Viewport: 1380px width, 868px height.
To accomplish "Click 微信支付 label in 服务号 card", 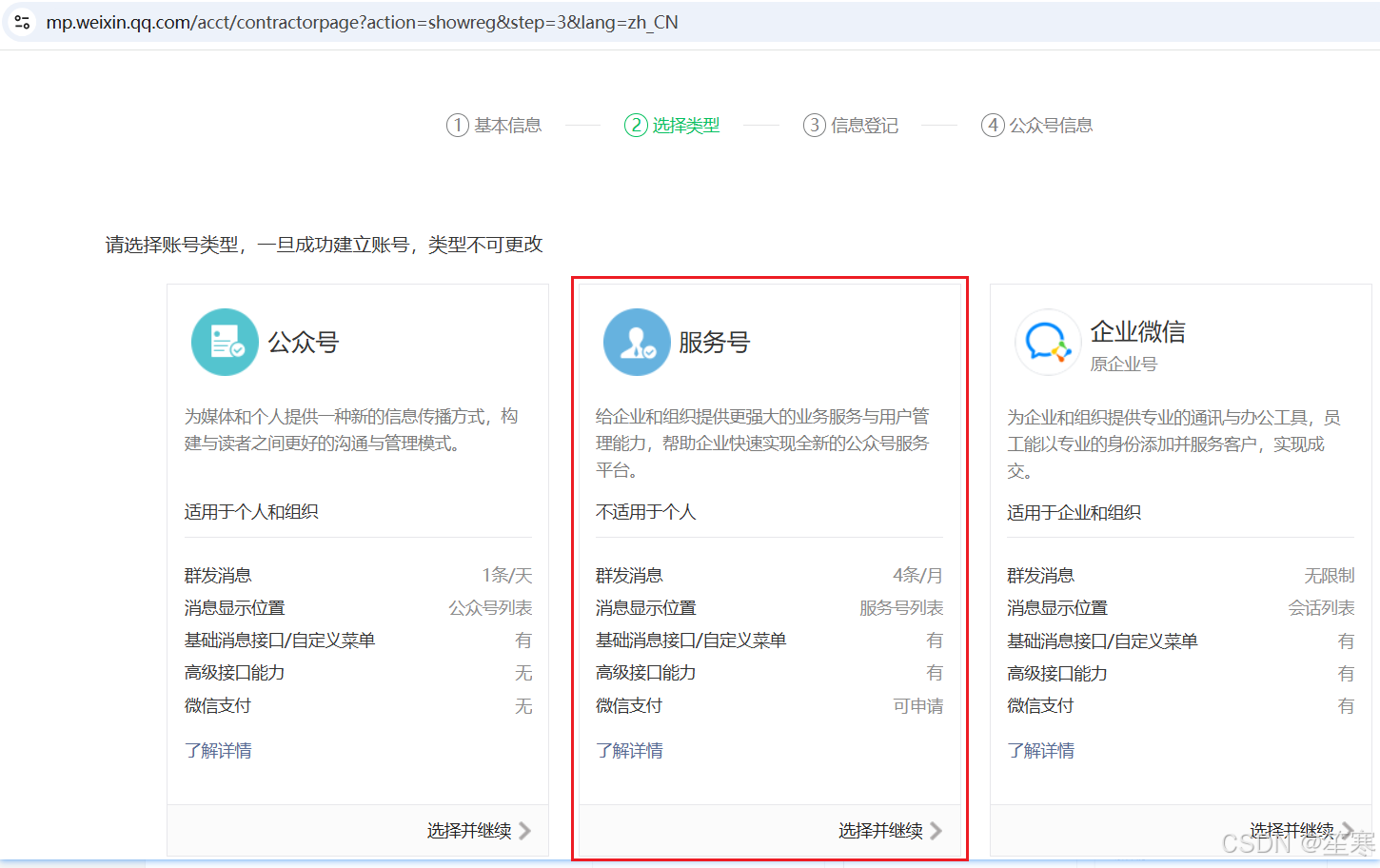I will pyautogui.click(x=628, y=706).
